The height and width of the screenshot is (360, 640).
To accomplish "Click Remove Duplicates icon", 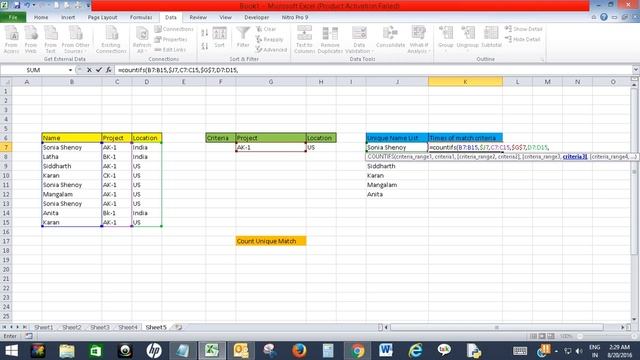I will pyautogui.click(x=330, y=39).
